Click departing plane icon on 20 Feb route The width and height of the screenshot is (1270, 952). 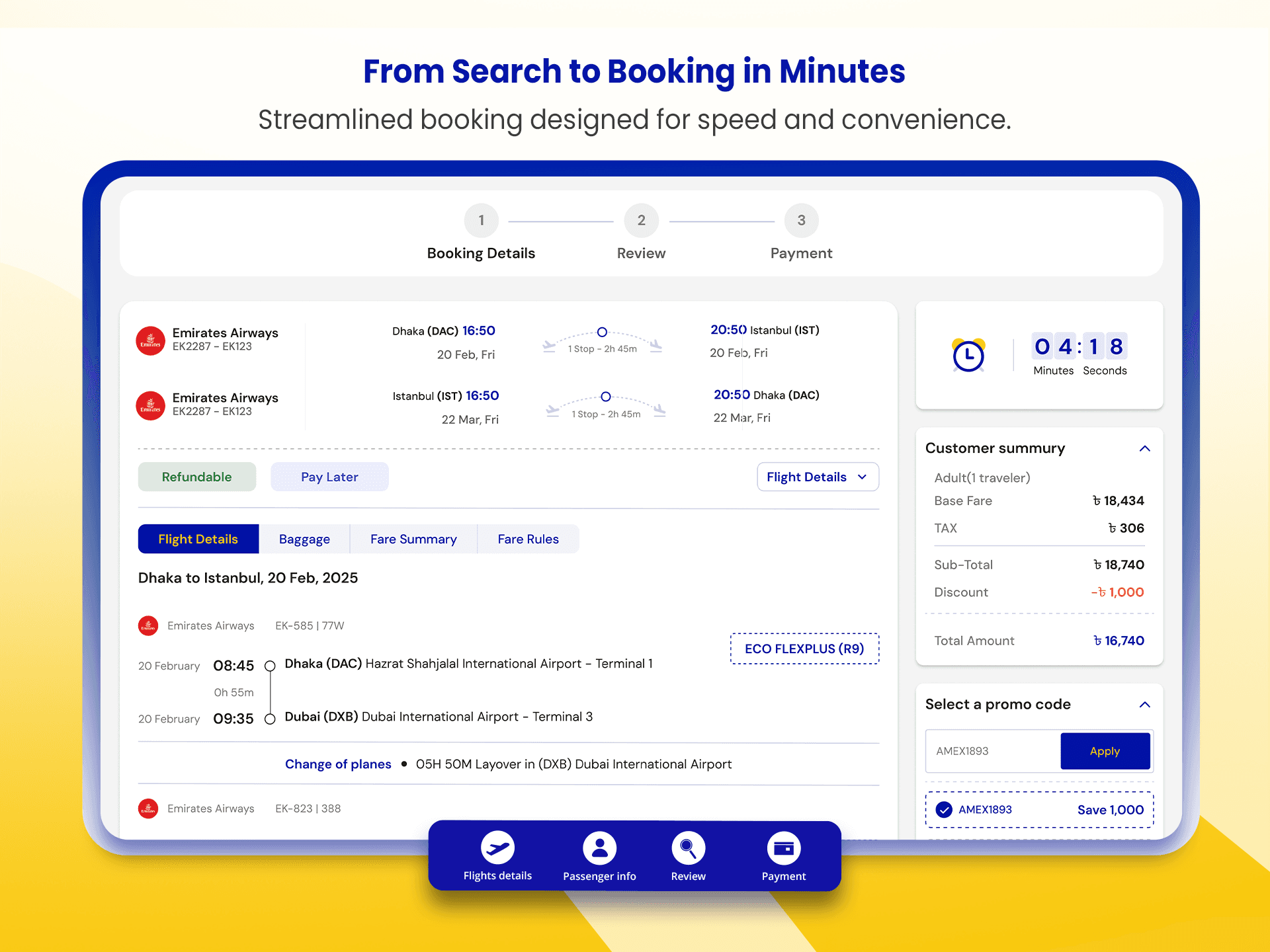point(549,346)
